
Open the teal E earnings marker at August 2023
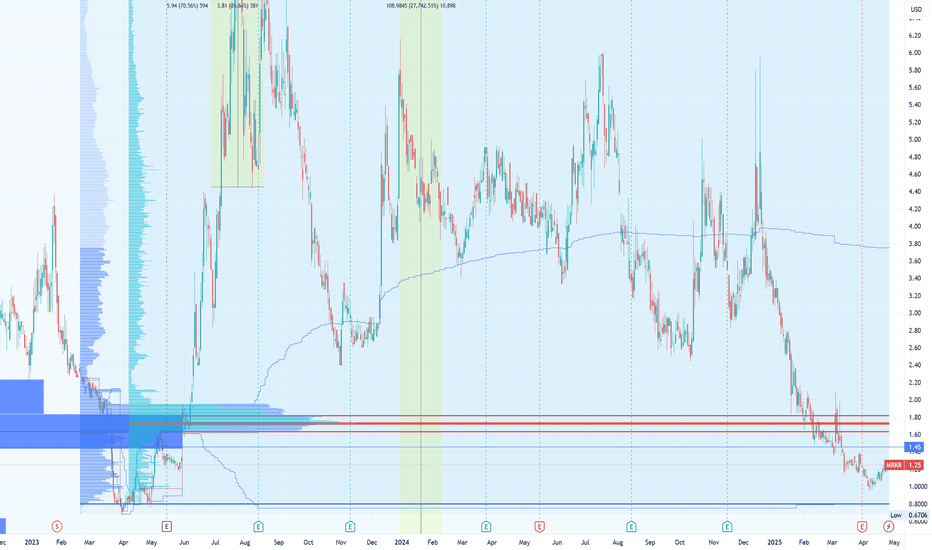point(258,526)
